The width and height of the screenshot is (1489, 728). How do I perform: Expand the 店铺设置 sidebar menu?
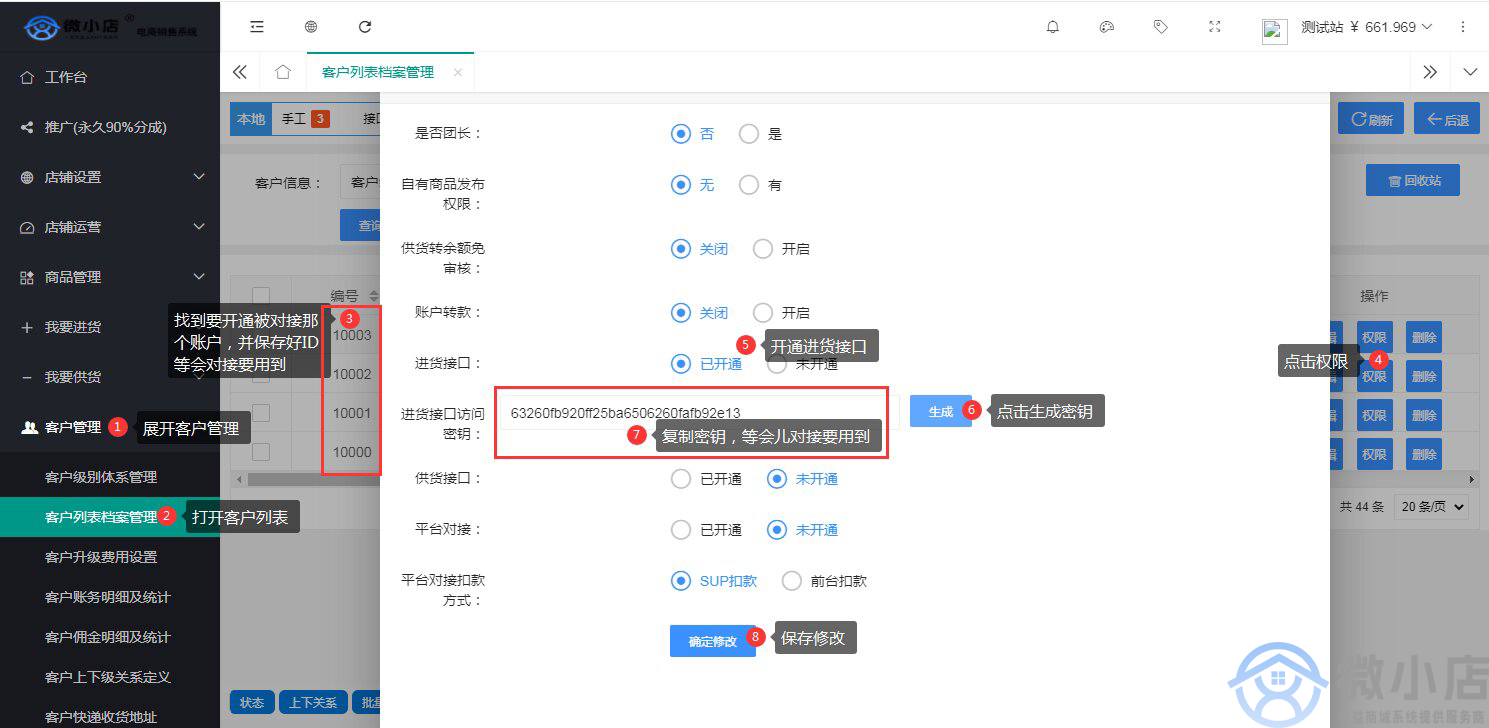[110, 177]
